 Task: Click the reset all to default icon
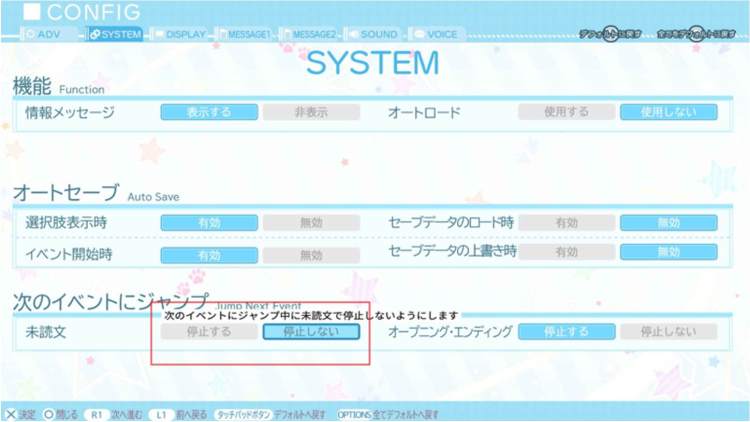pos(699,34)
